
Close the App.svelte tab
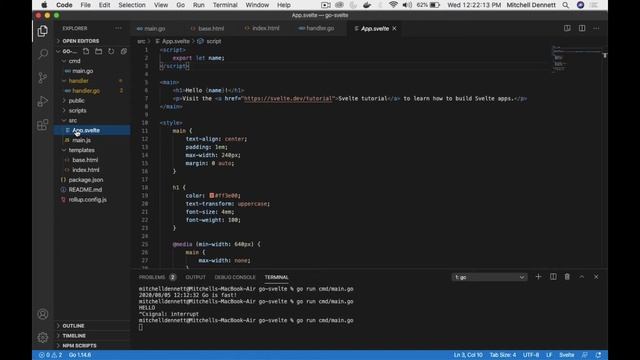point(394,29)
